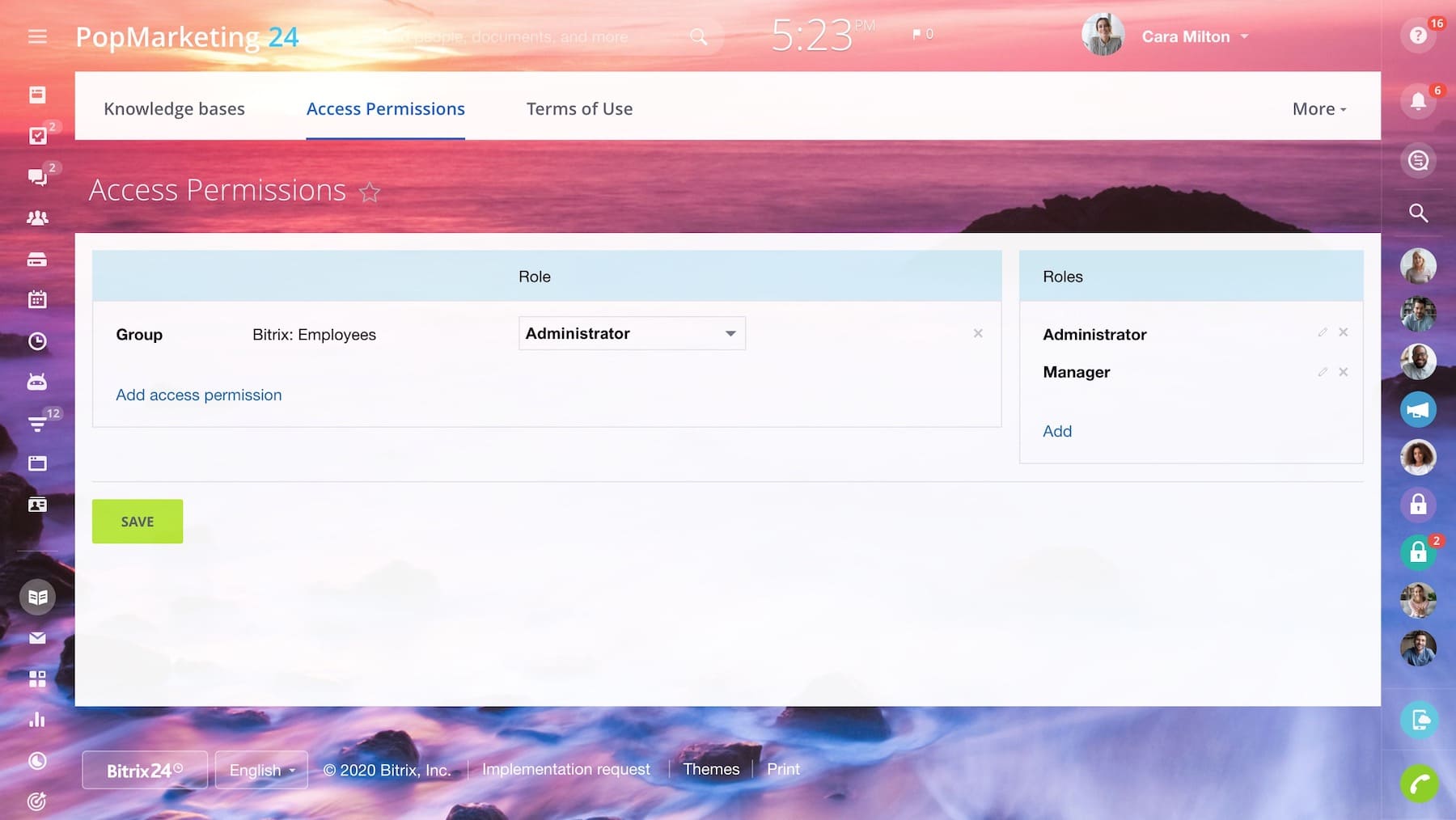Open the CRM funnel icon with badge 12
1456x820 pixels.
(x=37, y=423)
